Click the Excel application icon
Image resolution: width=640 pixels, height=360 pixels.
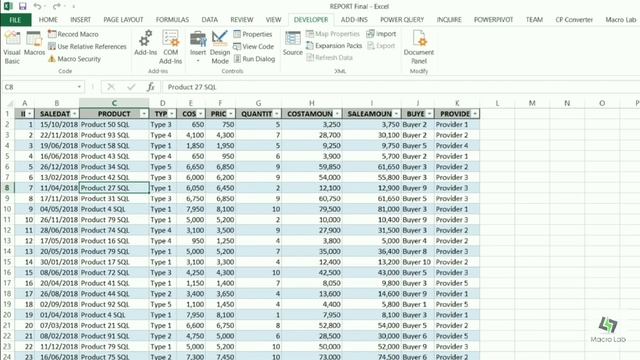point(8,6)
